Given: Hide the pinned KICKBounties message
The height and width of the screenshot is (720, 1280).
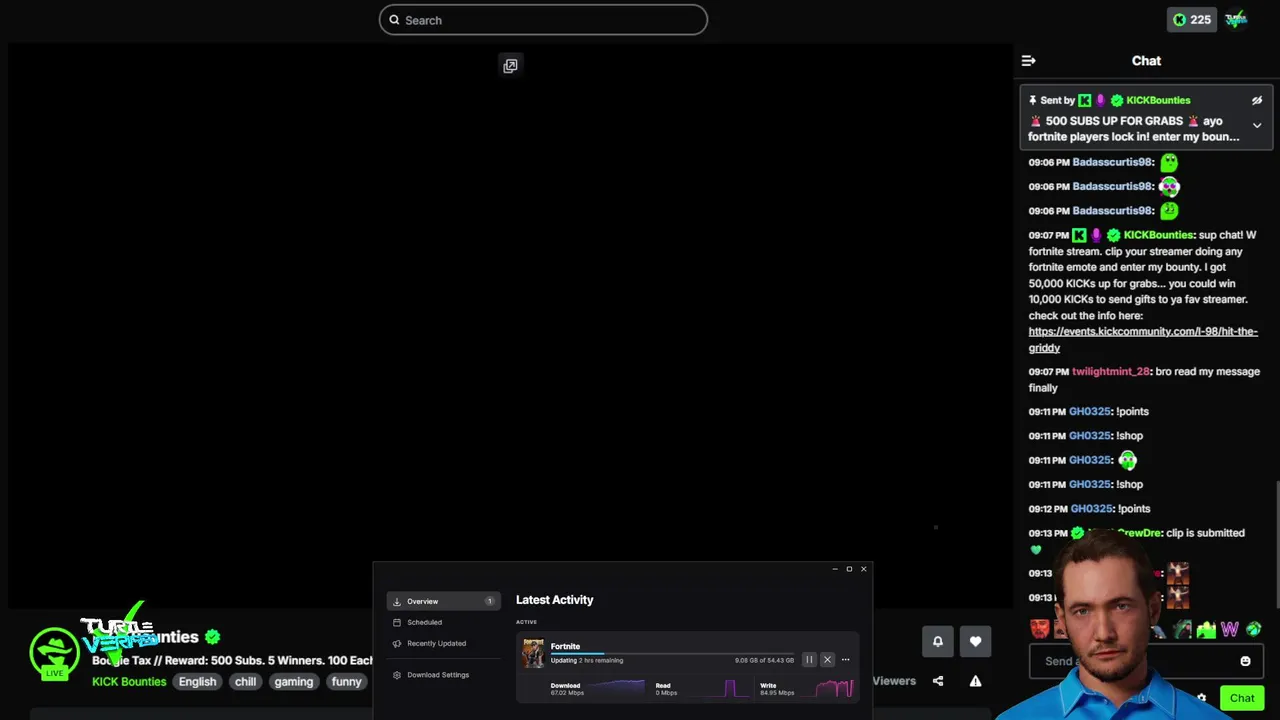Looking at the screenshot, I should click(x=1257, y=100).
